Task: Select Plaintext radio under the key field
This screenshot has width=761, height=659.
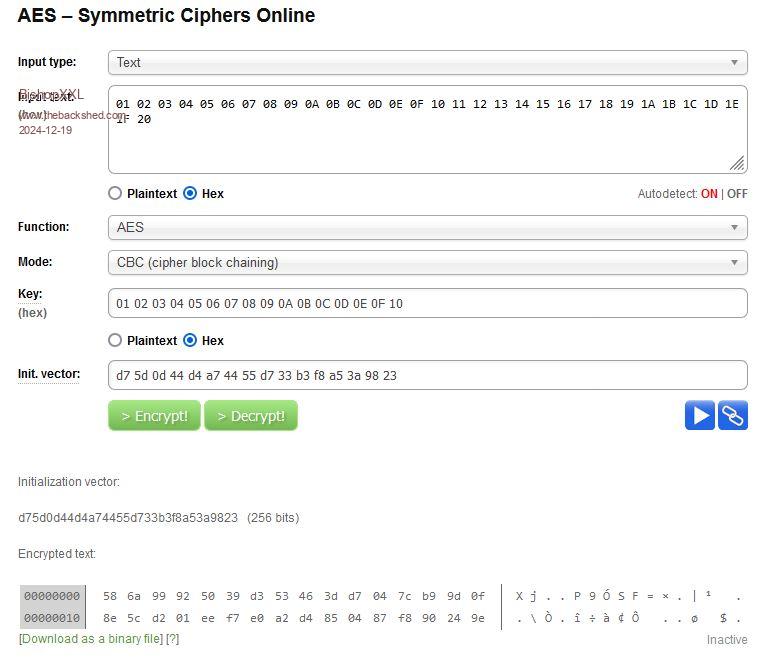Action: [x=115, y=341]
